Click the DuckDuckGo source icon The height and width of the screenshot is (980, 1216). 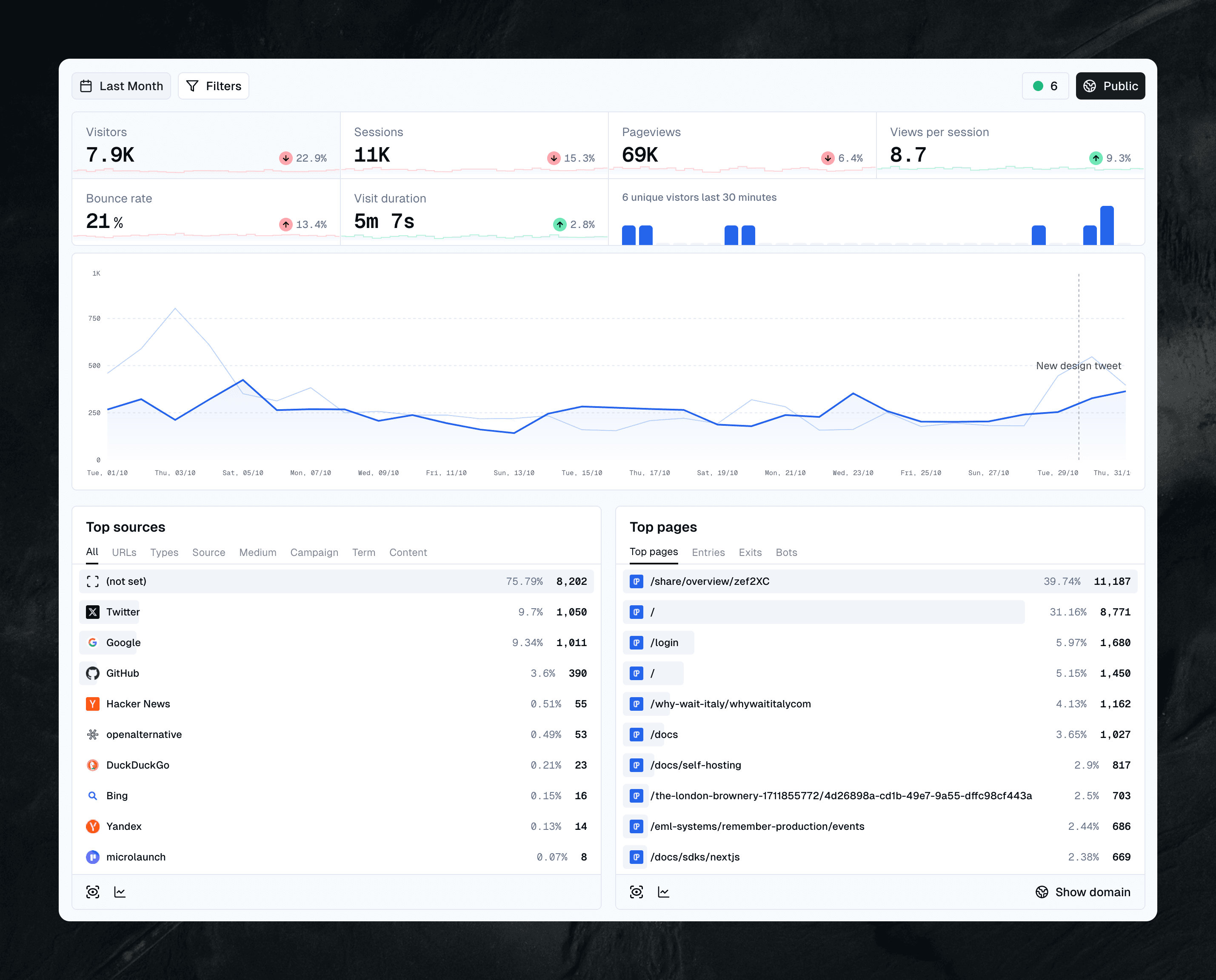click(93, 765)
